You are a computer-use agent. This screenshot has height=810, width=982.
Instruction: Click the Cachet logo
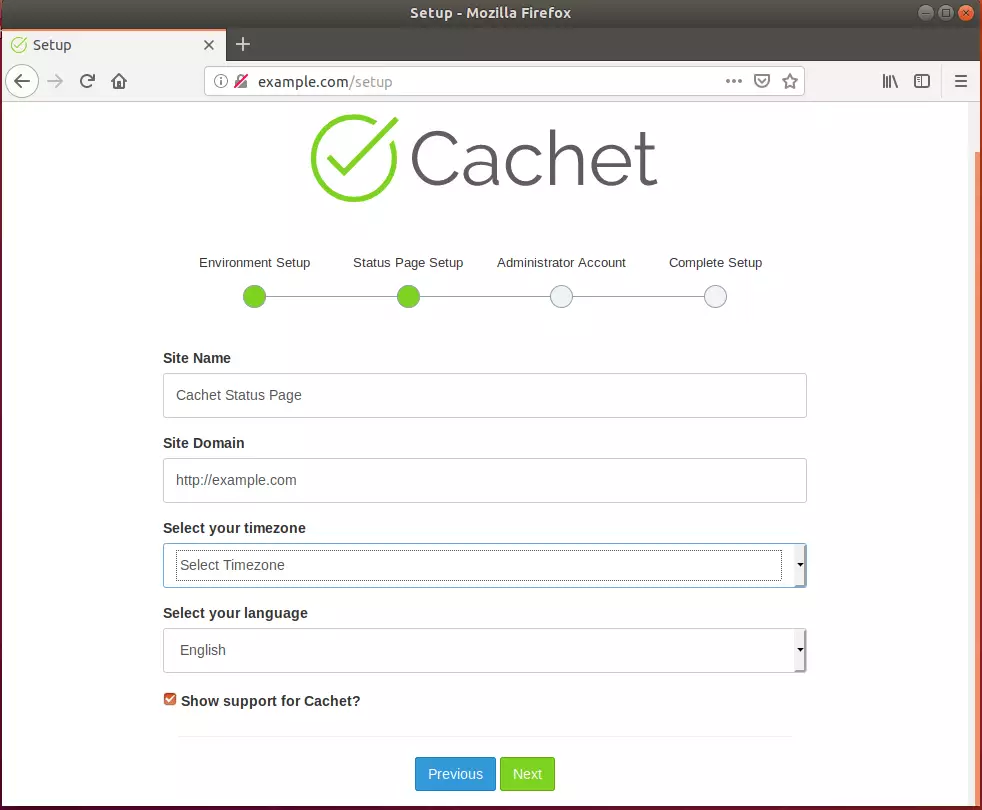tap(484, 158)
